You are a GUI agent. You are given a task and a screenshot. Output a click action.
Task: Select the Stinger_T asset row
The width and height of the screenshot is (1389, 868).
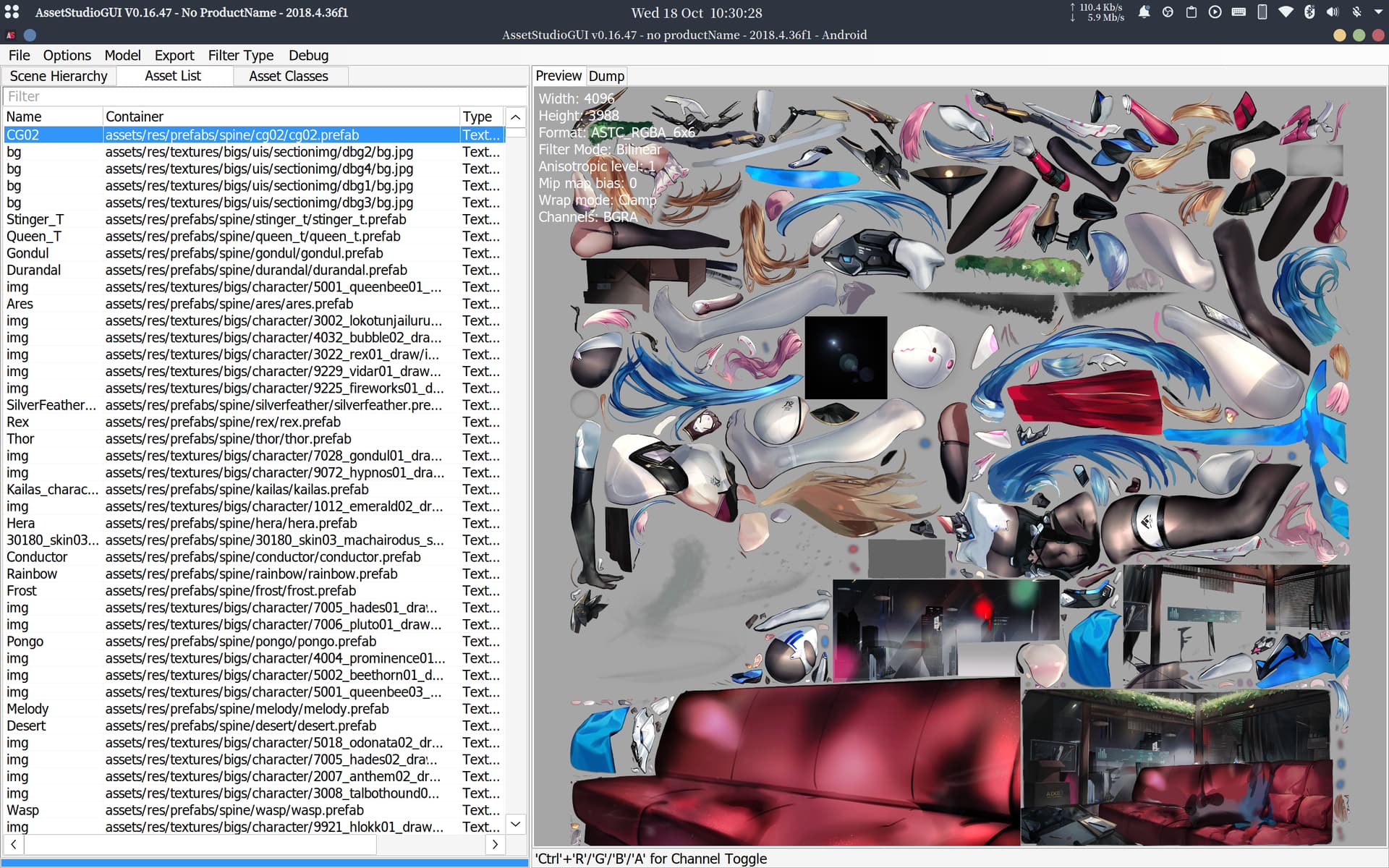tap(254, 219)
